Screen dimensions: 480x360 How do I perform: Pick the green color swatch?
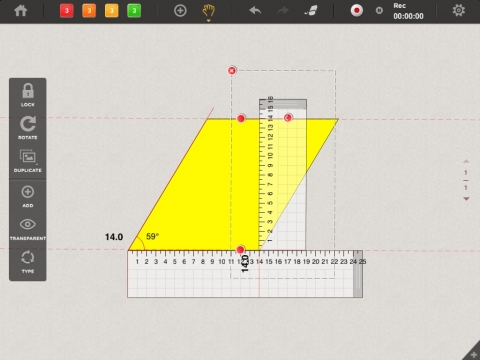(134, 11)
